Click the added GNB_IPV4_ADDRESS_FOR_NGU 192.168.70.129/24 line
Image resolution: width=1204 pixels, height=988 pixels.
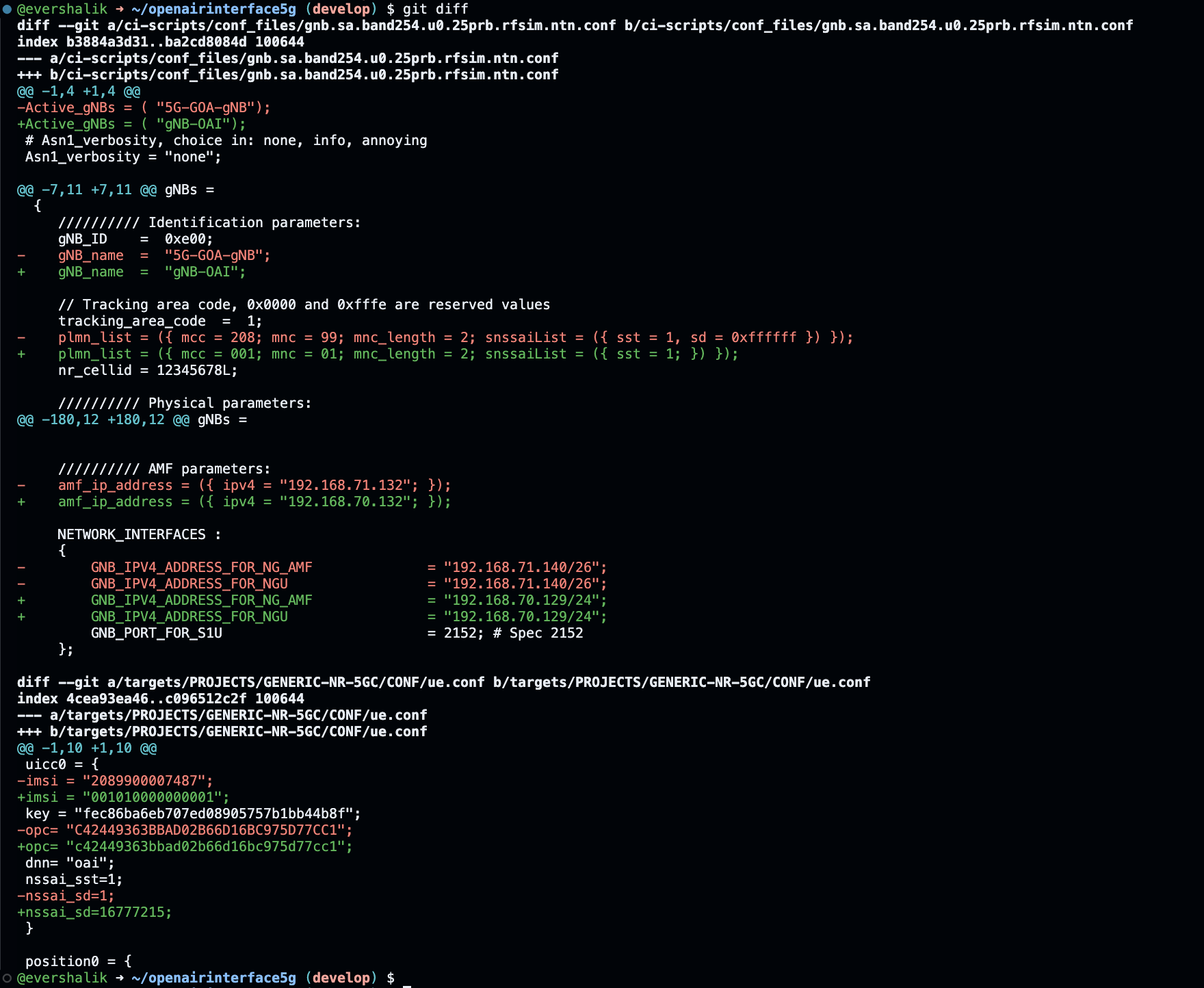(313, 616)
